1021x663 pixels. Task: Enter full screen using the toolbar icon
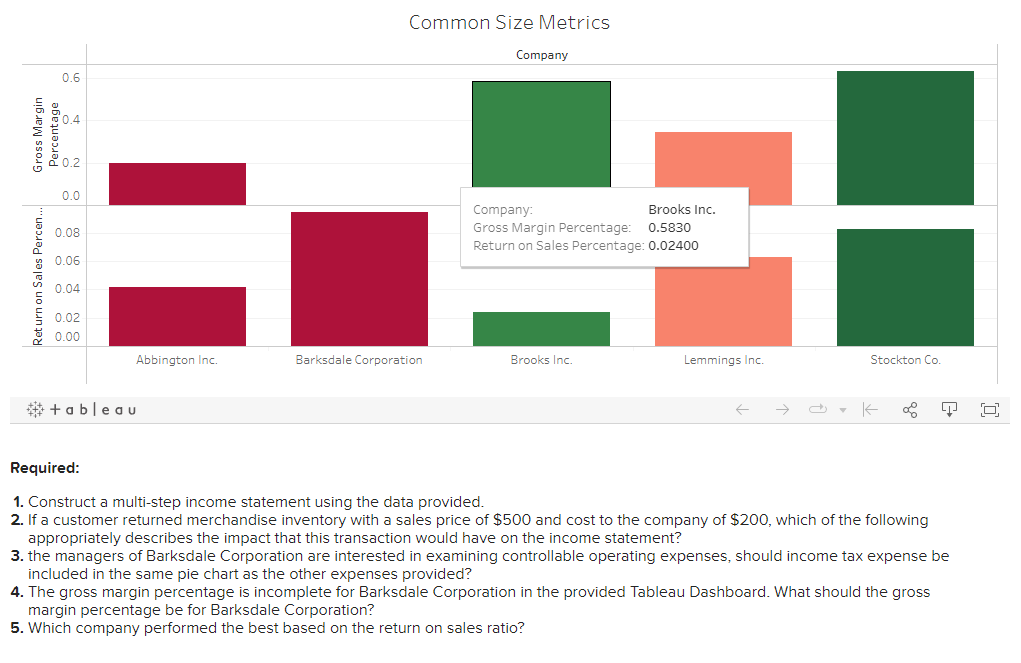(989, 409)
